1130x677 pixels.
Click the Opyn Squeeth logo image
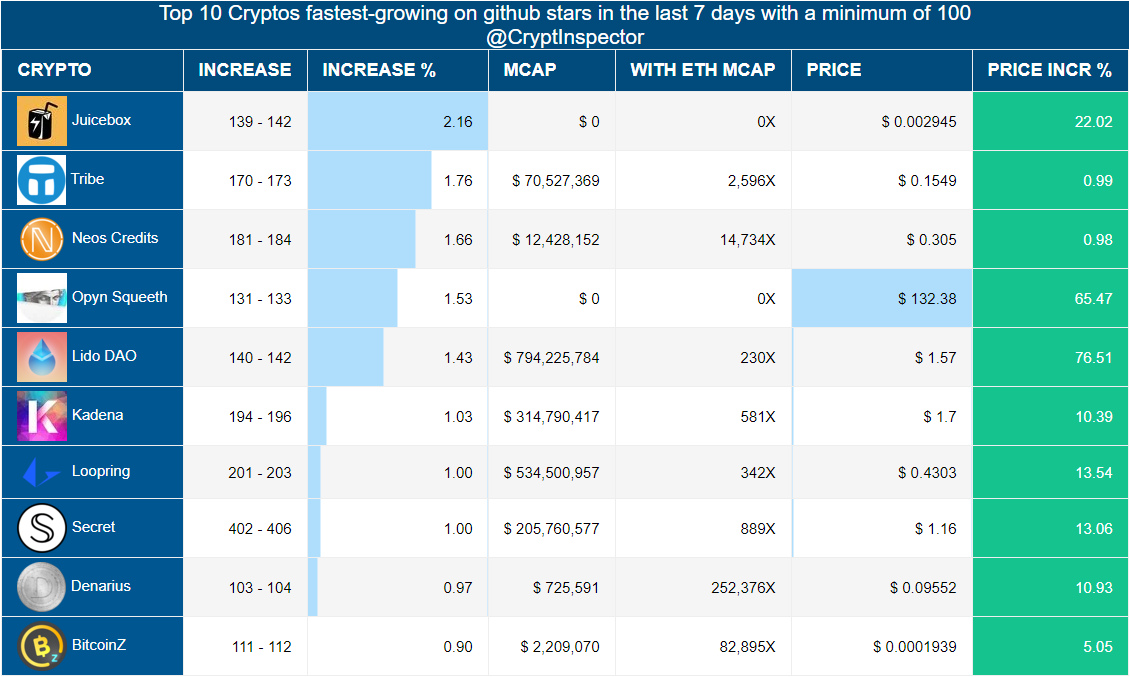[42, 298]
